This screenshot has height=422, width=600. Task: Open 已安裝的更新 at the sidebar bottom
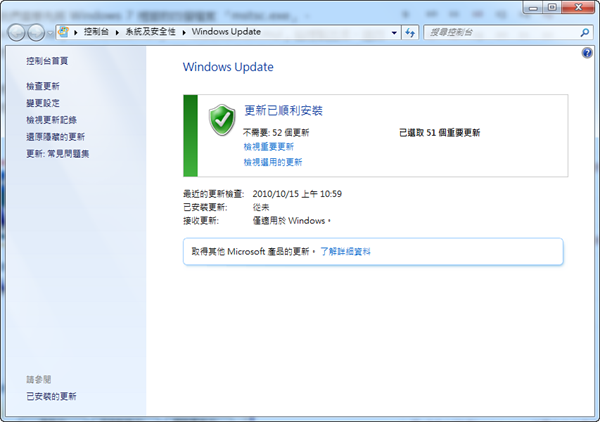coord(51,396)
